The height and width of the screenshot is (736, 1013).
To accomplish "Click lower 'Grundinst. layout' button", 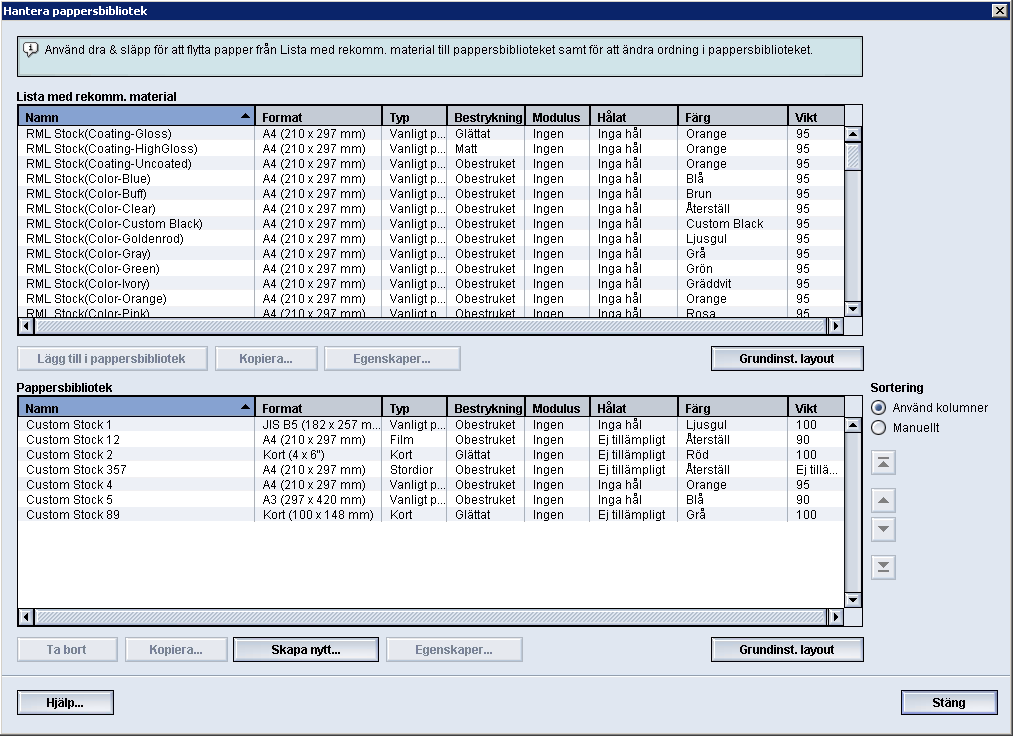I will click(x=787, y=649).
